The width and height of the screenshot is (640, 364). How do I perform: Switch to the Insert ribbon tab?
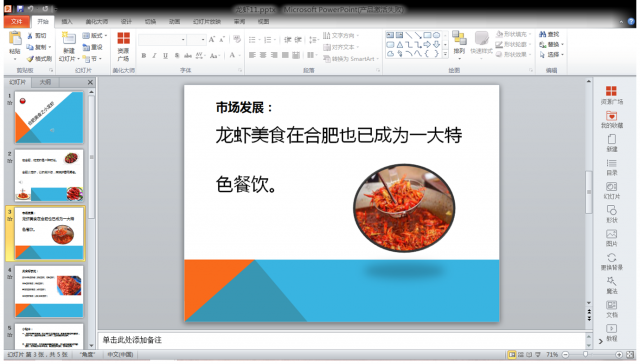tap(67, 22)
